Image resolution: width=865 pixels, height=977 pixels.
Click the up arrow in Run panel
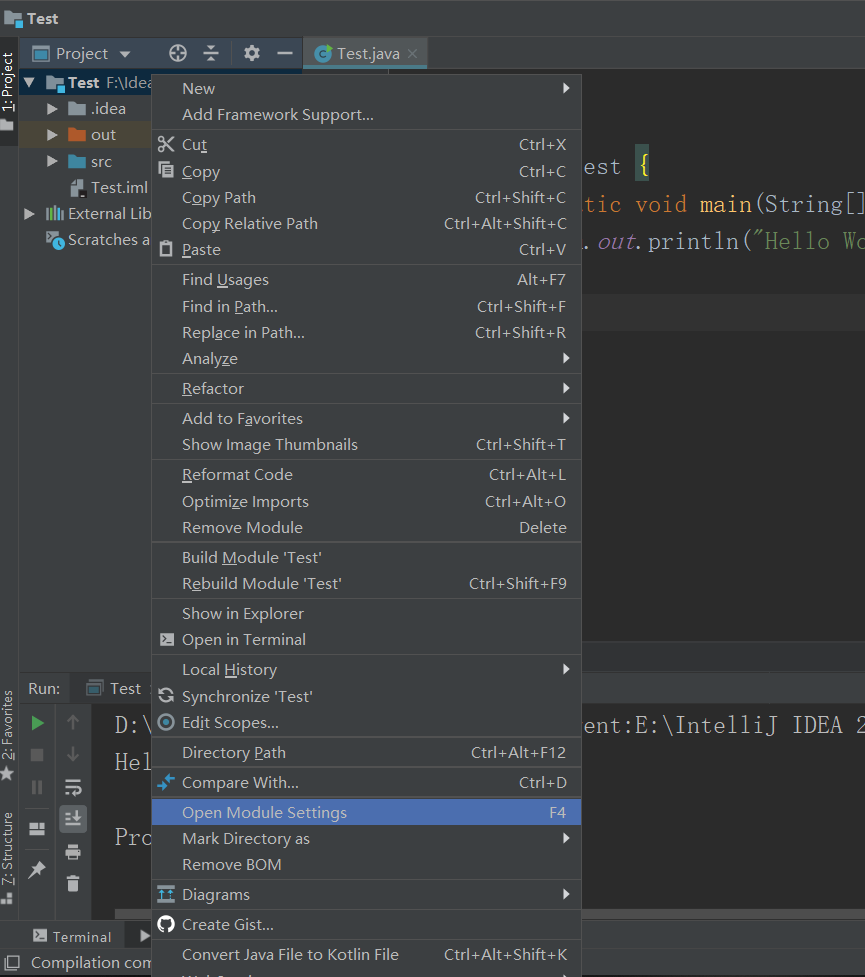pyautogui.click(x=73, y=722)
